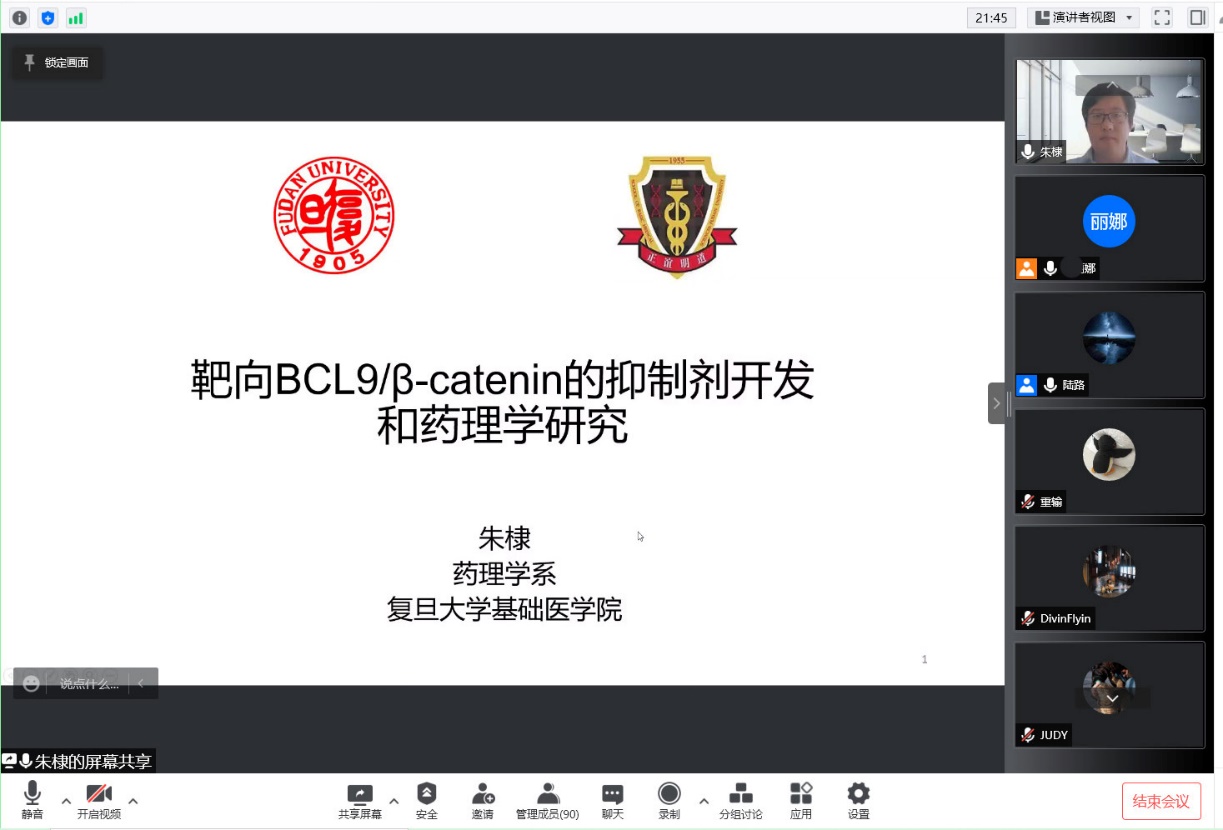
Task: Collapse the chat input bar arrow
Action: tap(141, 684)
